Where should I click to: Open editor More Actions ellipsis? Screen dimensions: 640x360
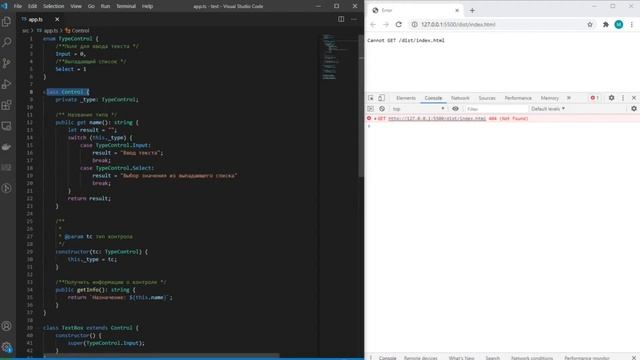click(354, 19)
